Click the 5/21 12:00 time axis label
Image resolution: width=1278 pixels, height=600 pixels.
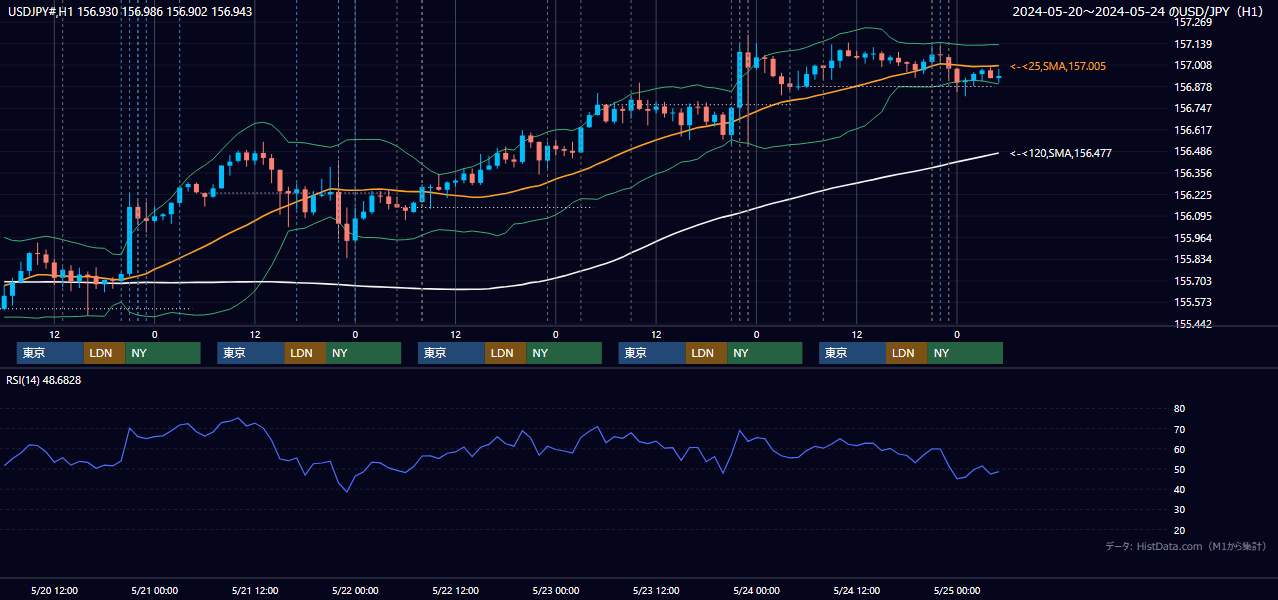point(254,590)
